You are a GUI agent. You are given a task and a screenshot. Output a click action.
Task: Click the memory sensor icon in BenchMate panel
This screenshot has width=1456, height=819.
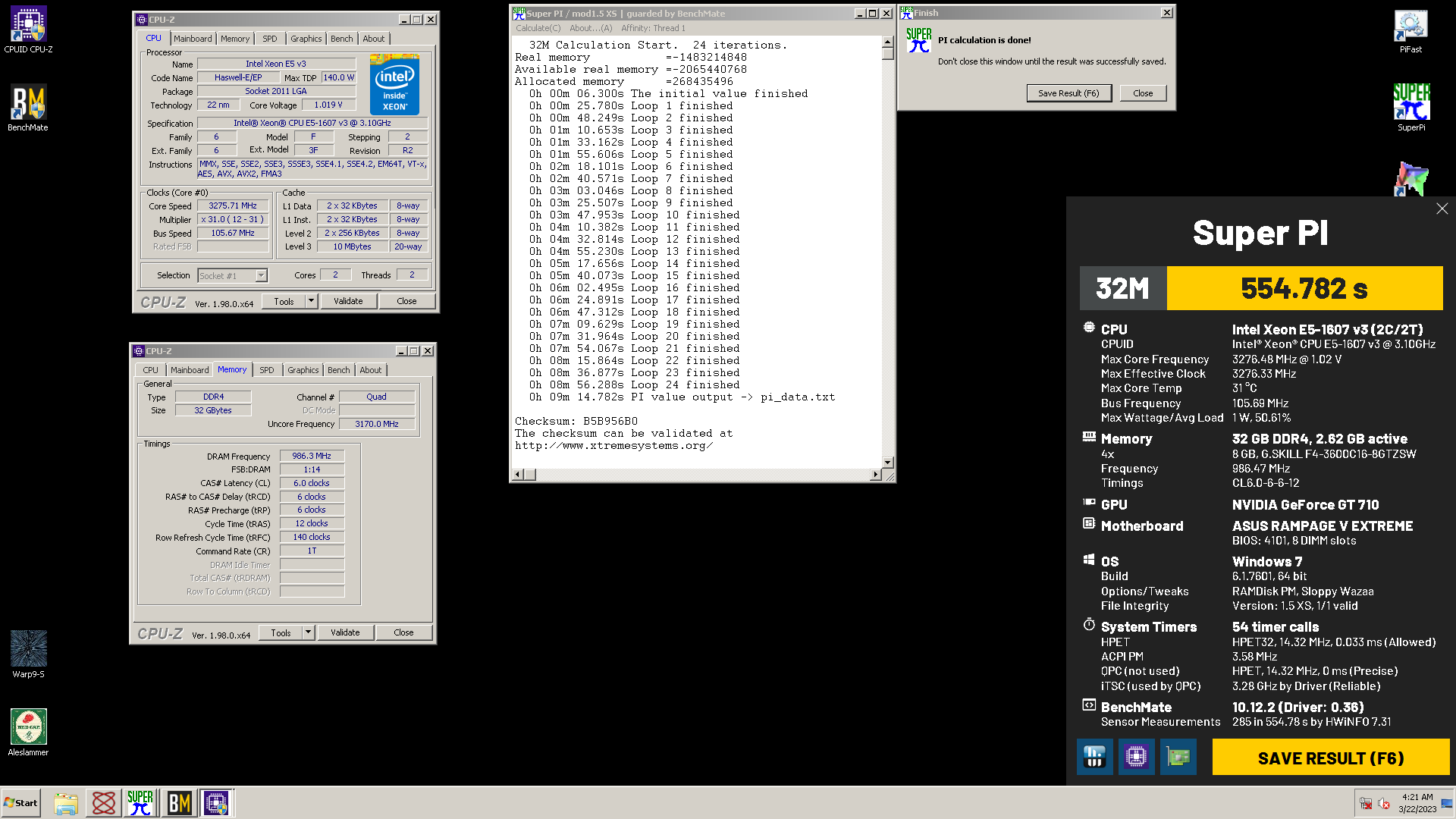pos(1094,757)
